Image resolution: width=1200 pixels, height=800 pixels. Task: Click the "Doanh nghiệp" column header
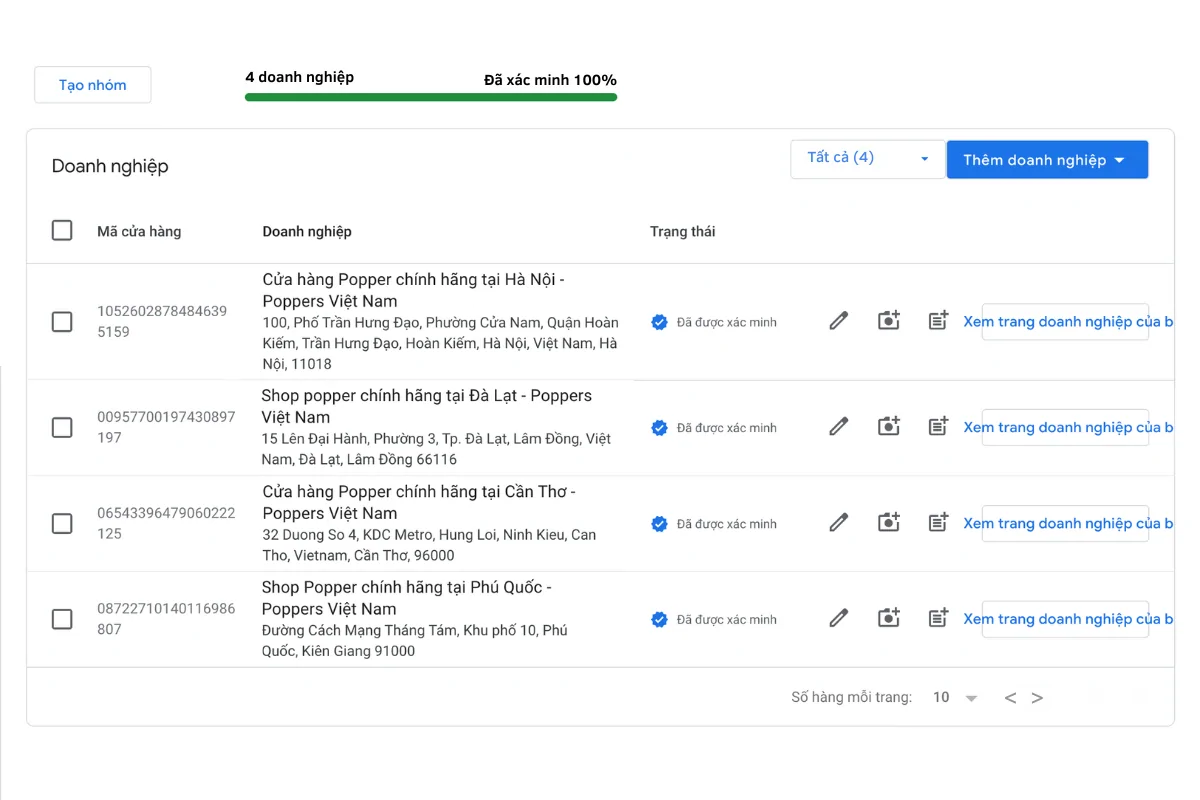point(307,231)
